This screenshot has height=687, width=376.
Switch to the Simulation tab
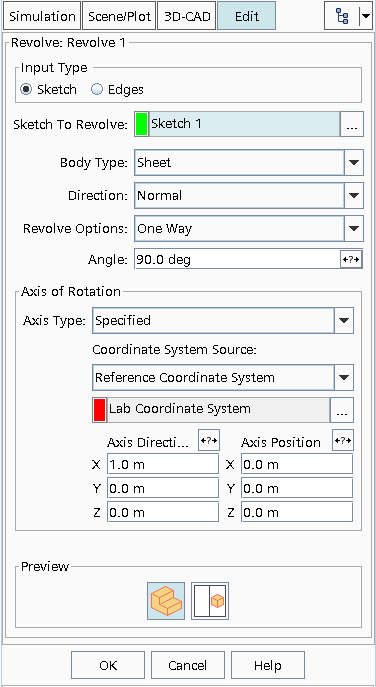[42, 16]
